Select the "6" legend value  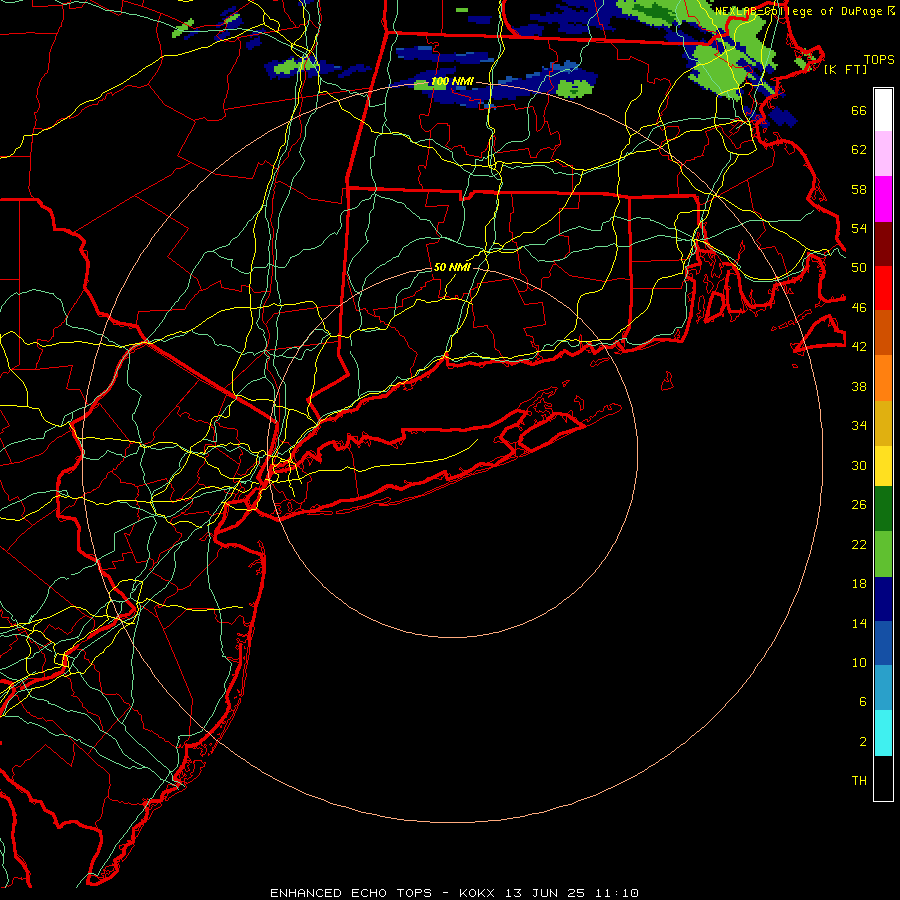coord(863,702)
